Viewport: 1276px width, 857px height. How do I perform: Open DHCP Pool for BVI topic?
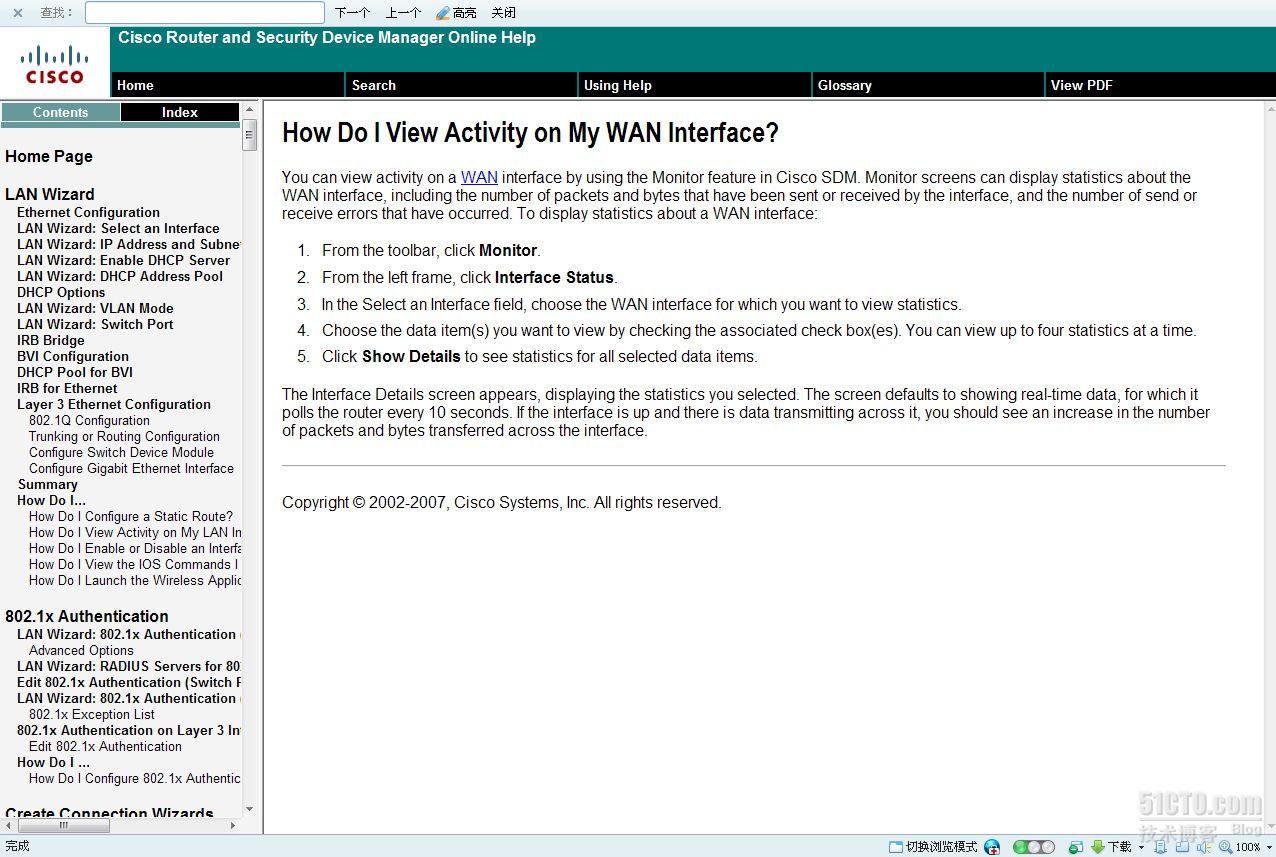coord(75,372)
